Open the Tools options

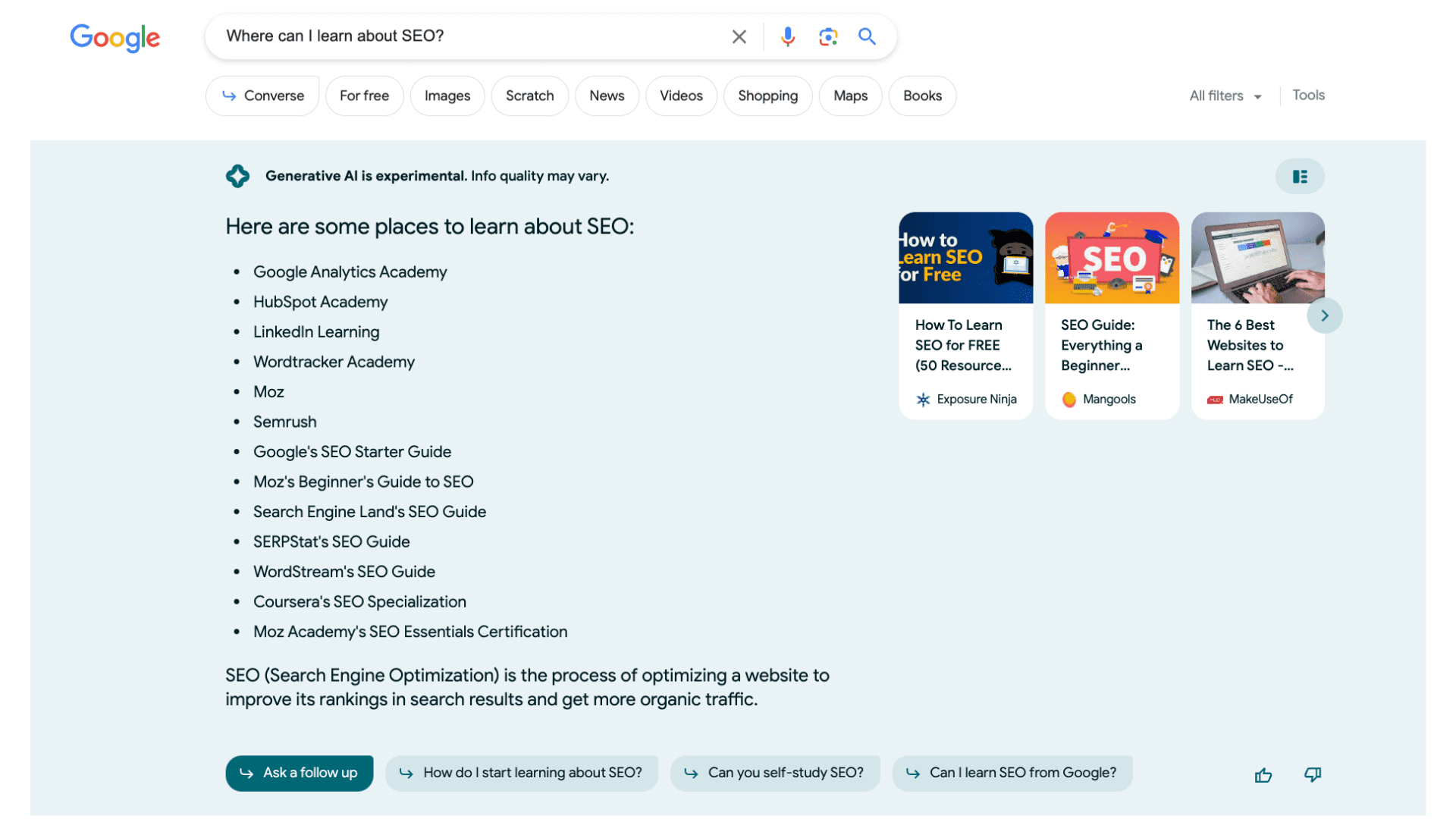pyautogui.click(x=1308, y=95)
